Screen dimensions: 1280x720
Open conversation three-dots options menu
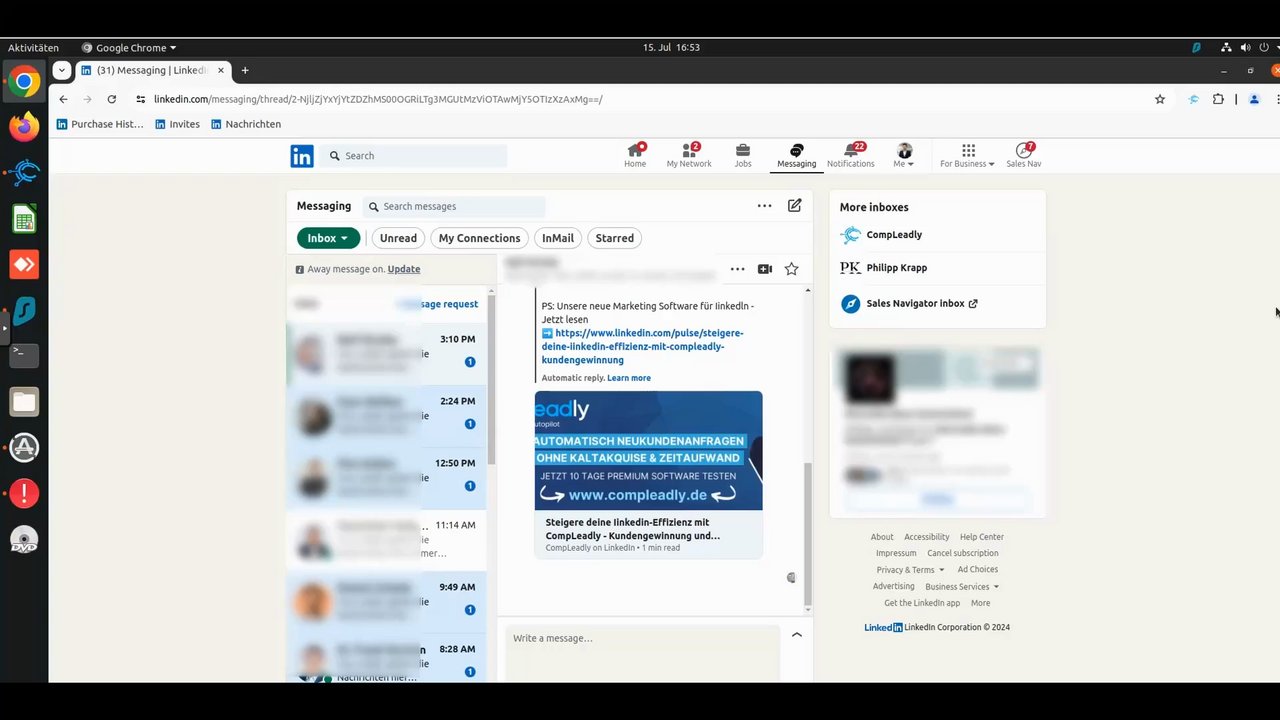pos(737,269)
